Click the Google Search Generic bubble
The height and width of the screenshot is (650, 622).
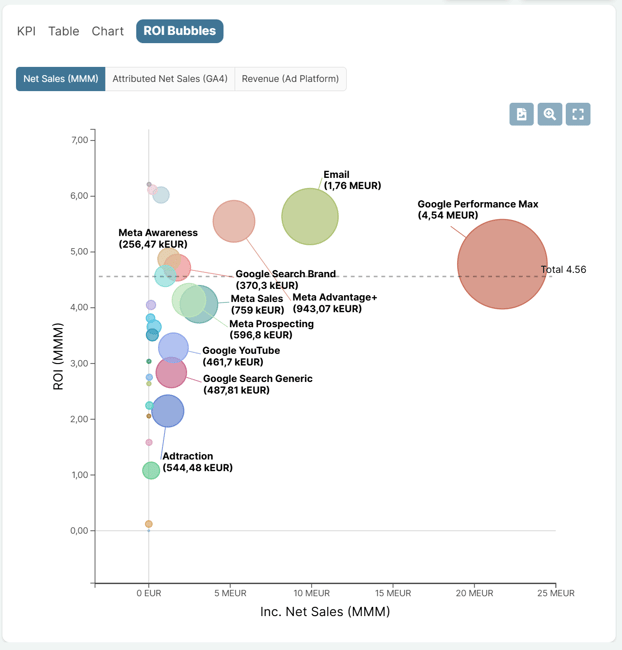171,372
